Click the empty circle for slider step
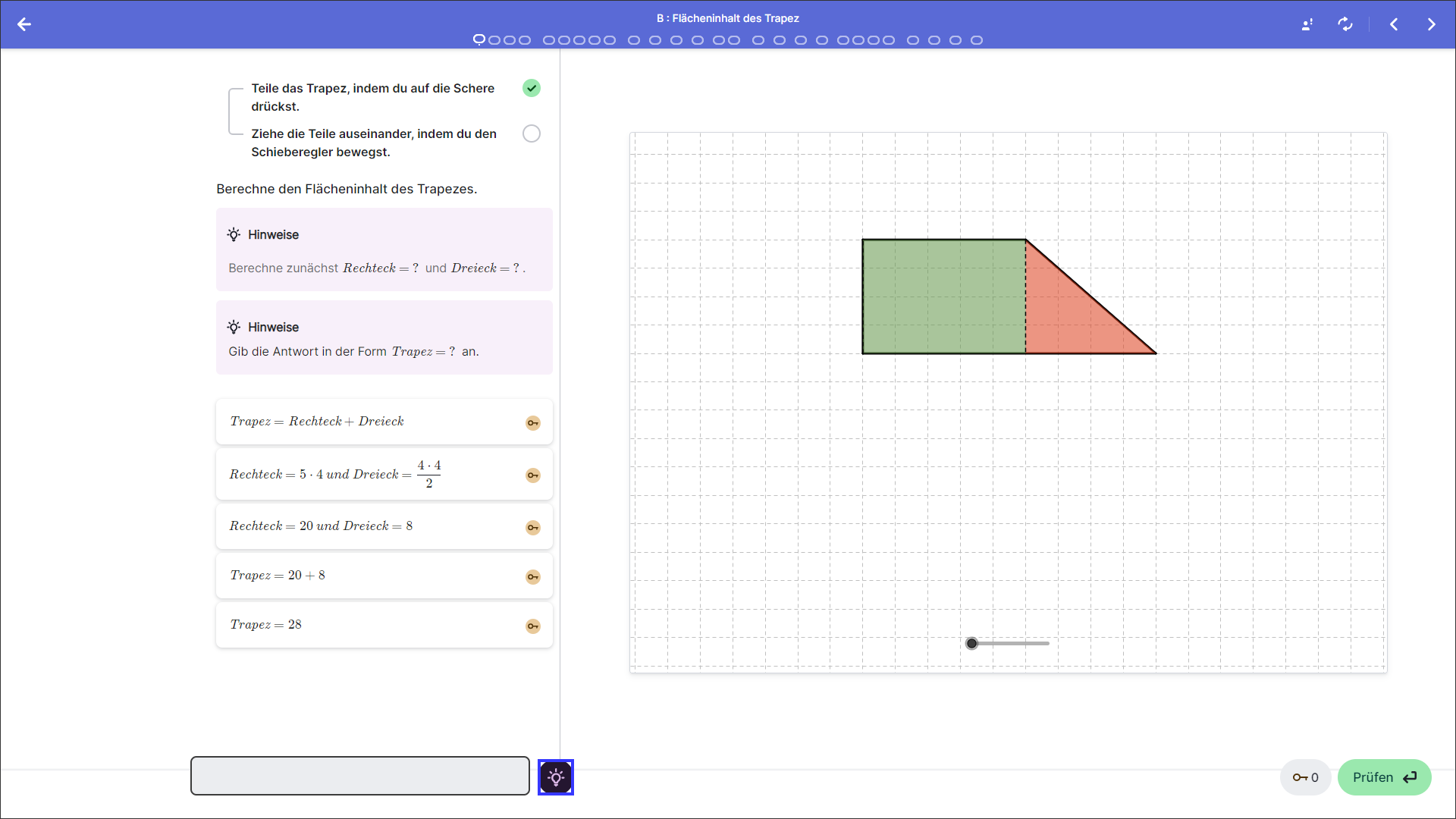This screenshot has height=819, width=1456. coord(532,133)
